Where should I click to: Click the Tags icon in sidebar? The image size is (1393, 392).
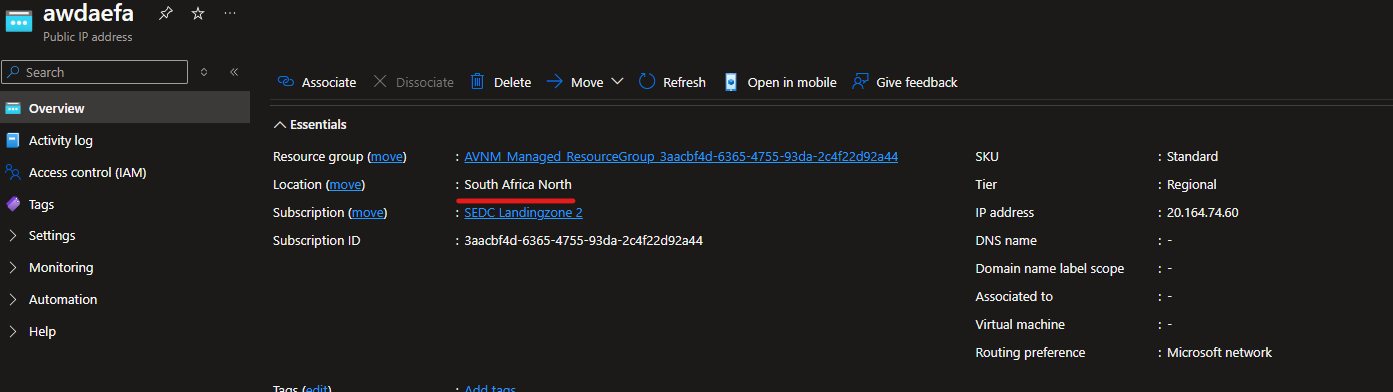13,204
